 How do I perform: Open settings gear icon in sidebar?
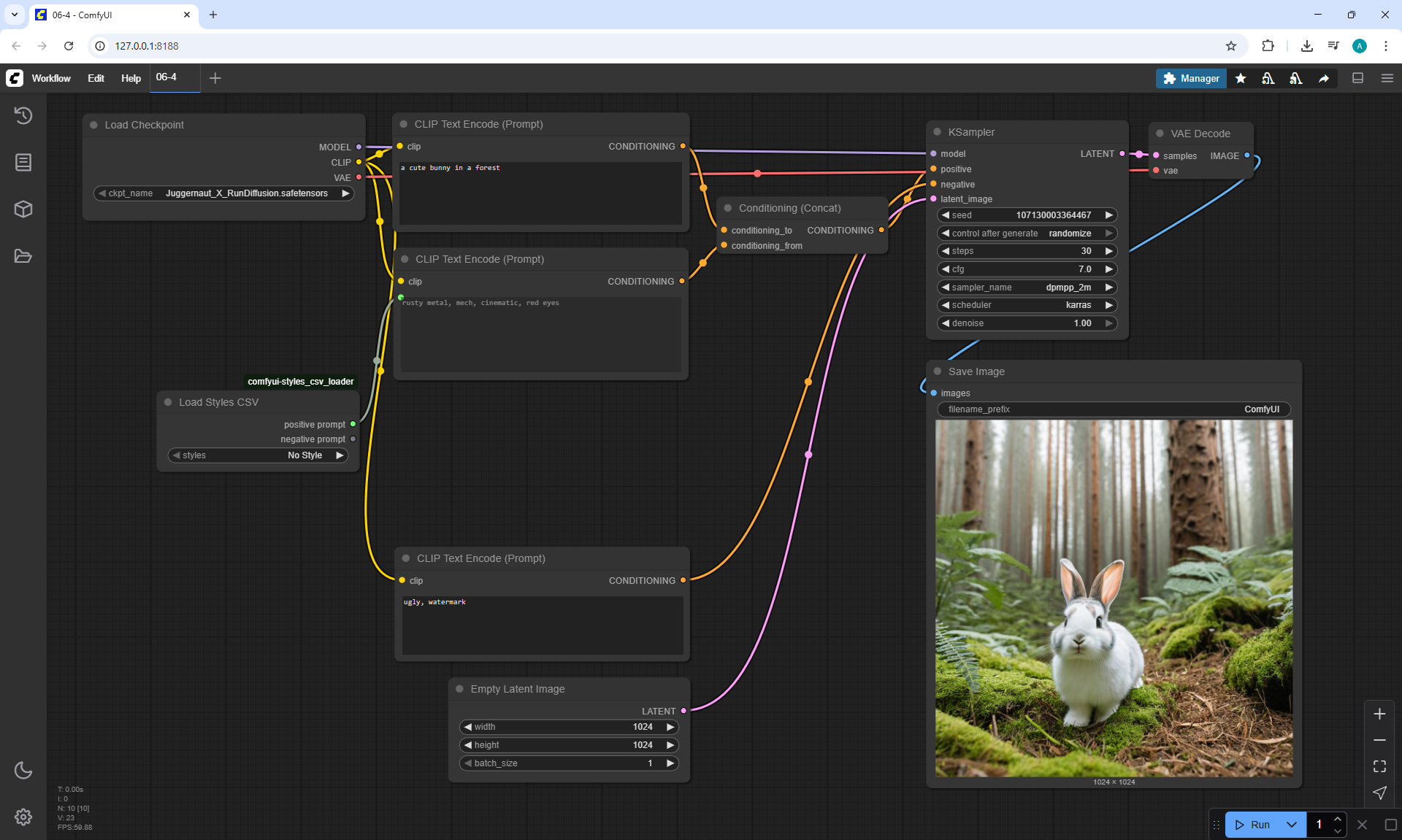23,817
